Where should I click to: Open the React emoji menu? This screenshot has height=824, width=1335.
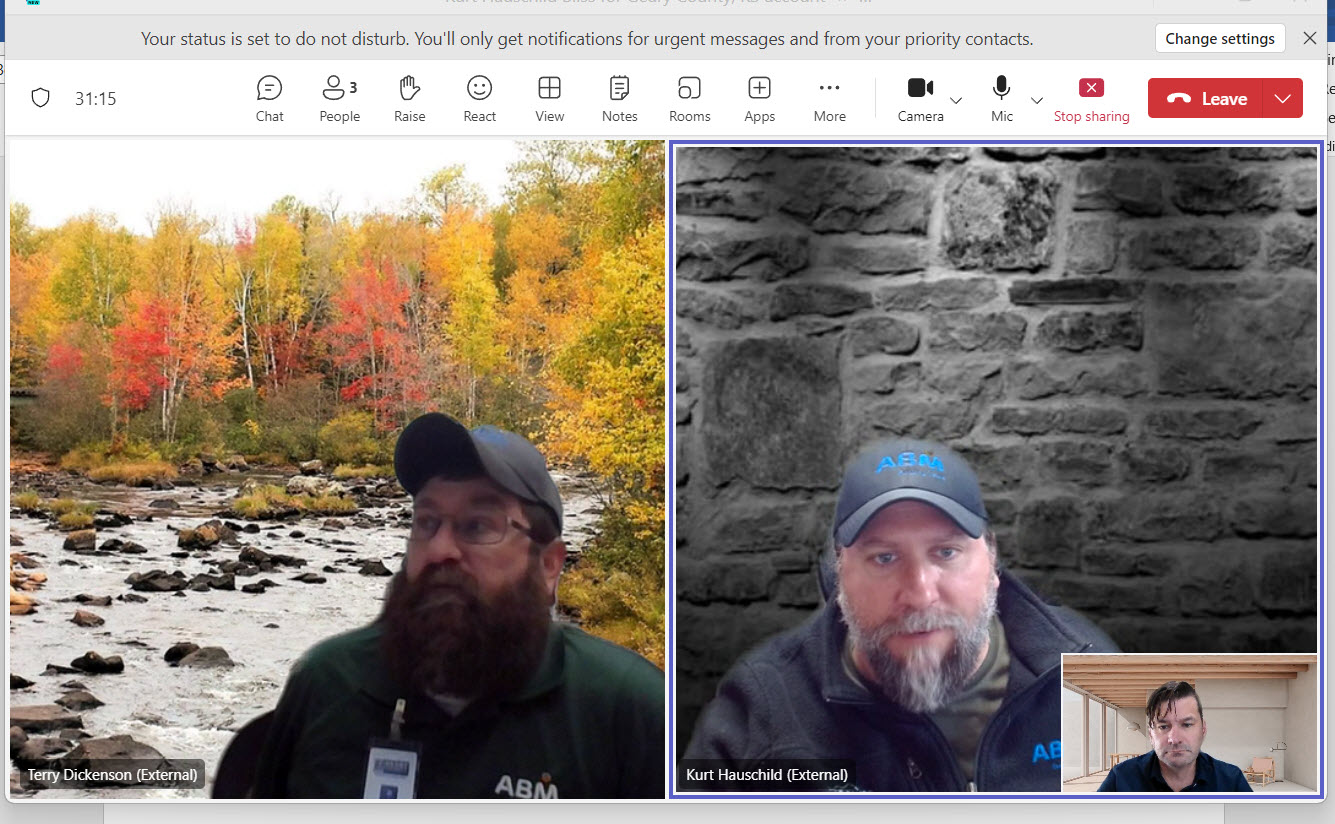tap(479, 99)
